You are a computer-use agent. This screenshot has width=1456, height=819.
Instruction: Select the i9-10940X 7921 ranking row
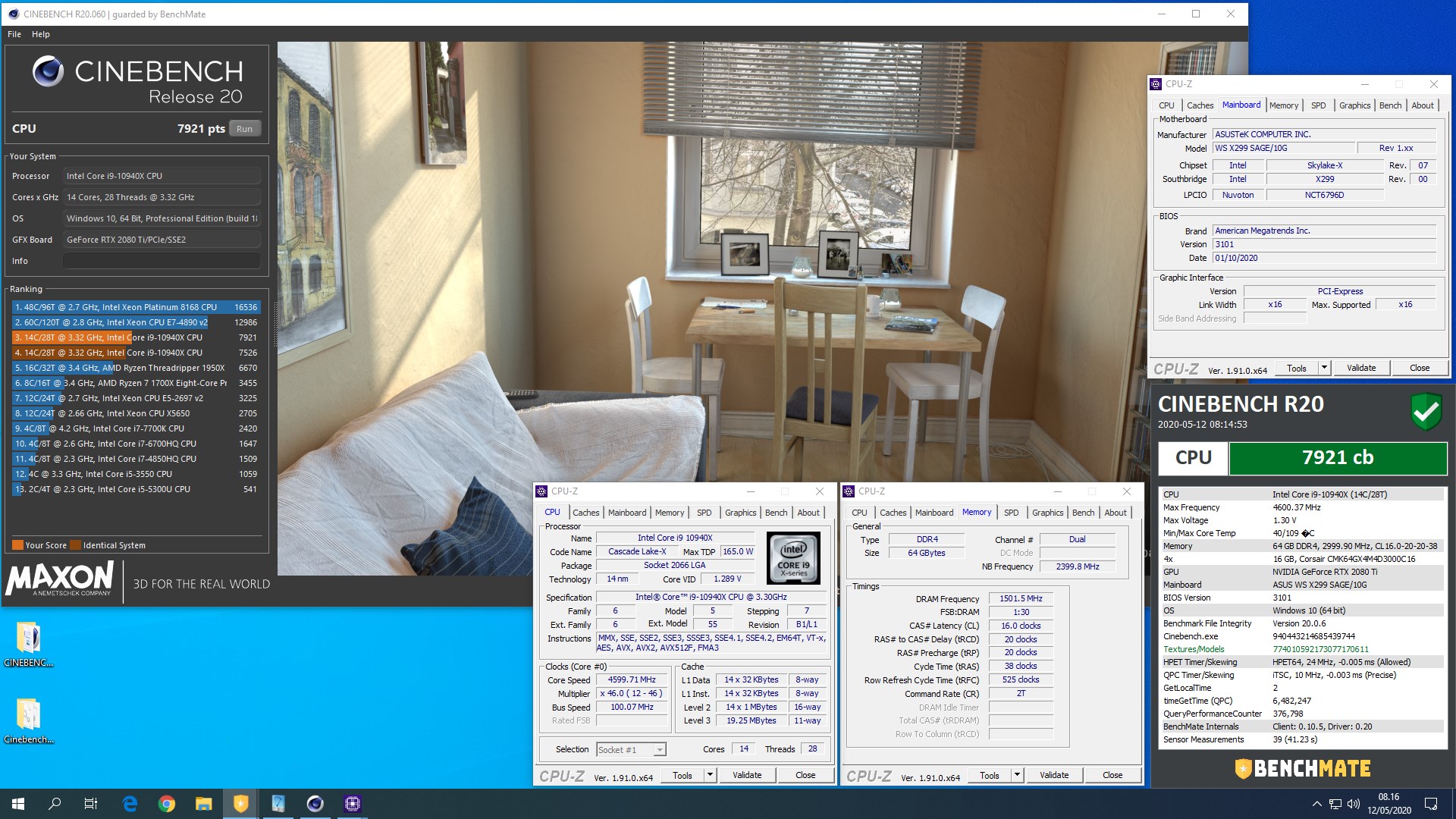pyautogui.click(x=136, y=337)
